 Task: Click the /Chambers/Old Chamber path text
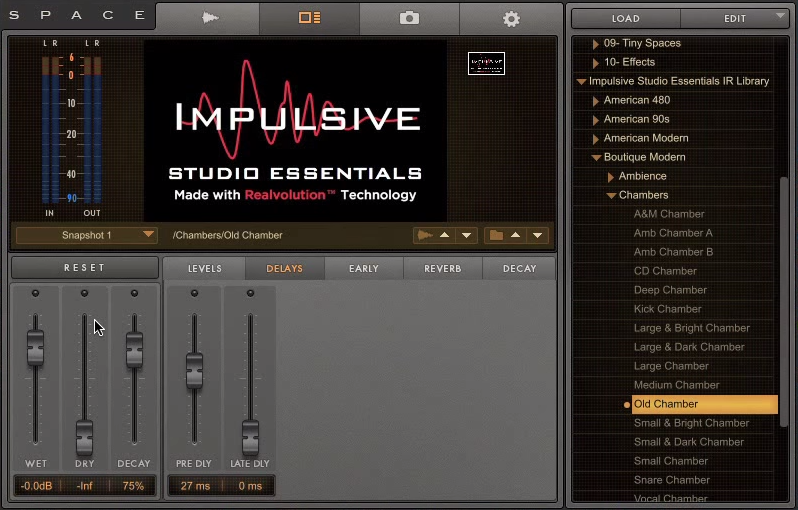tap(227, 235)
